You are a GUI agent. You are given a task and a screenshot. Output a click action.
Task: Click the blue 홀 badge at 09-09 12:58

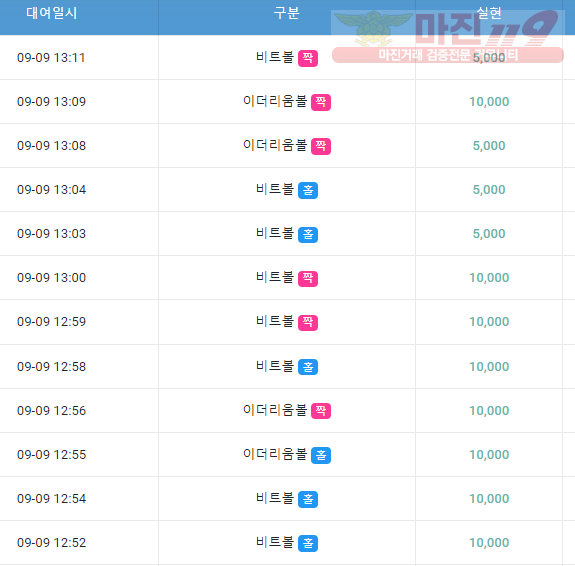[308, 367]
